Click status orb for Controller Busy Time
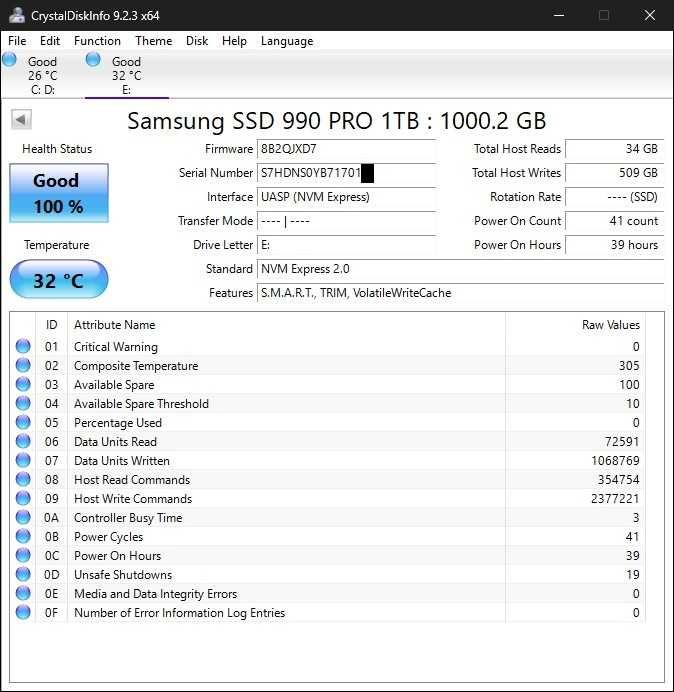The width and height of the screenshot is (674, 692). point(23,517)
